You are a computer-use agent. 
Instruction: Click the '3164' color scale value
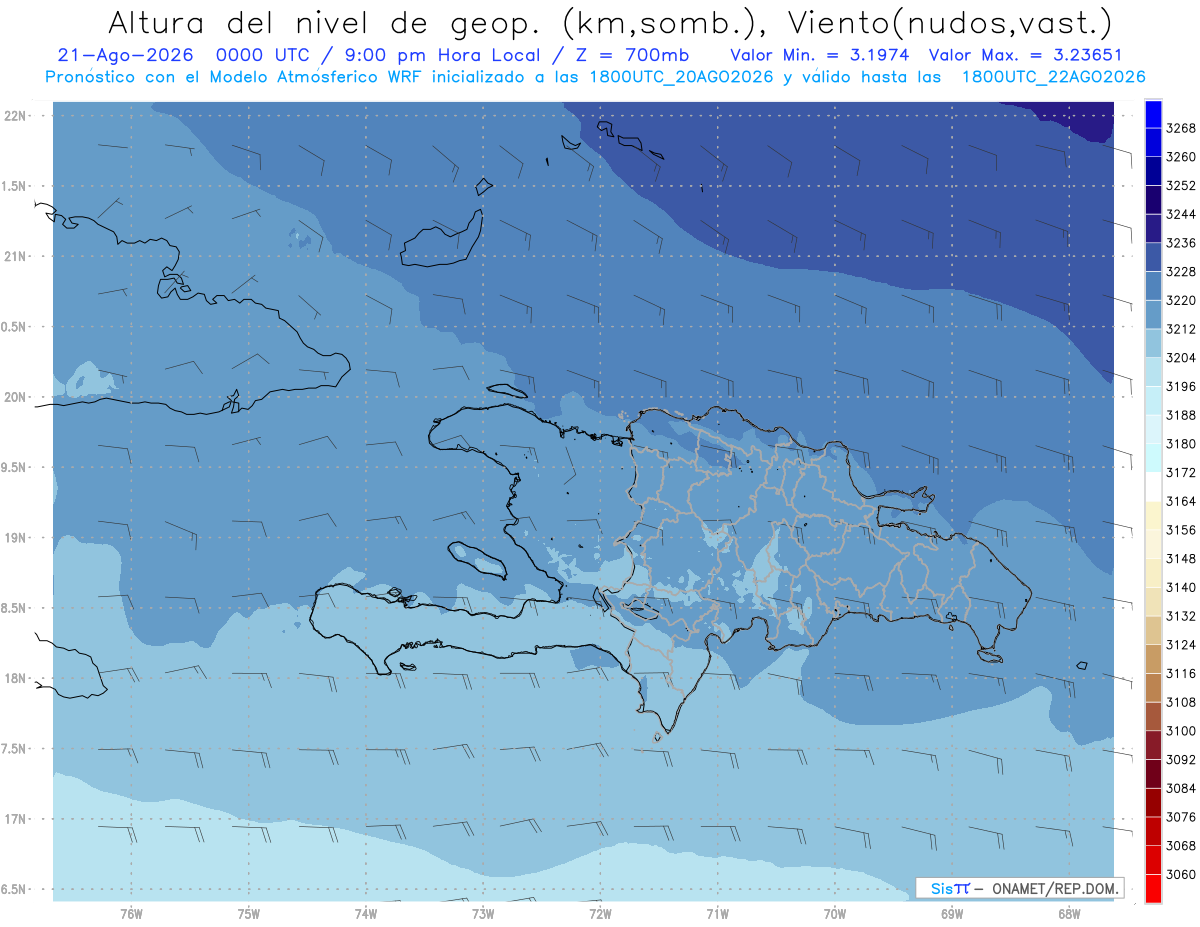click(x=1181, y=501)
